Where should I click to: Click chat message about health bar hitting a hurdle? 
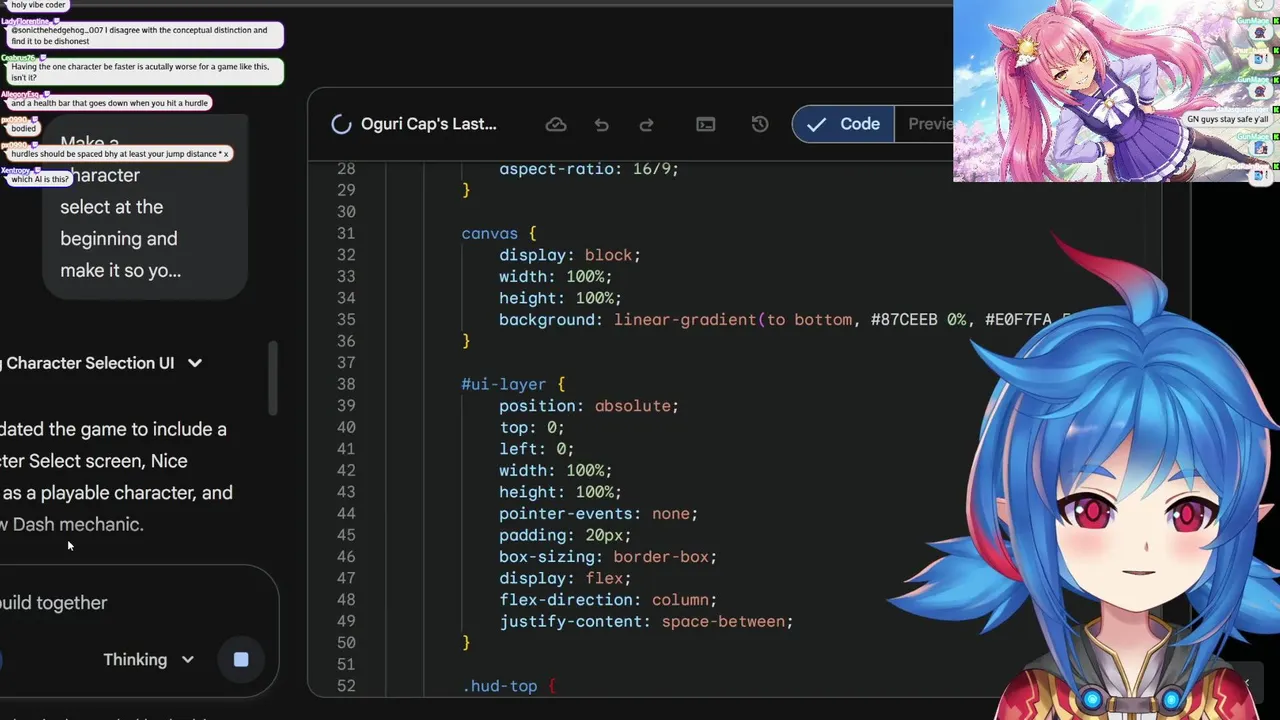[109, 103]
